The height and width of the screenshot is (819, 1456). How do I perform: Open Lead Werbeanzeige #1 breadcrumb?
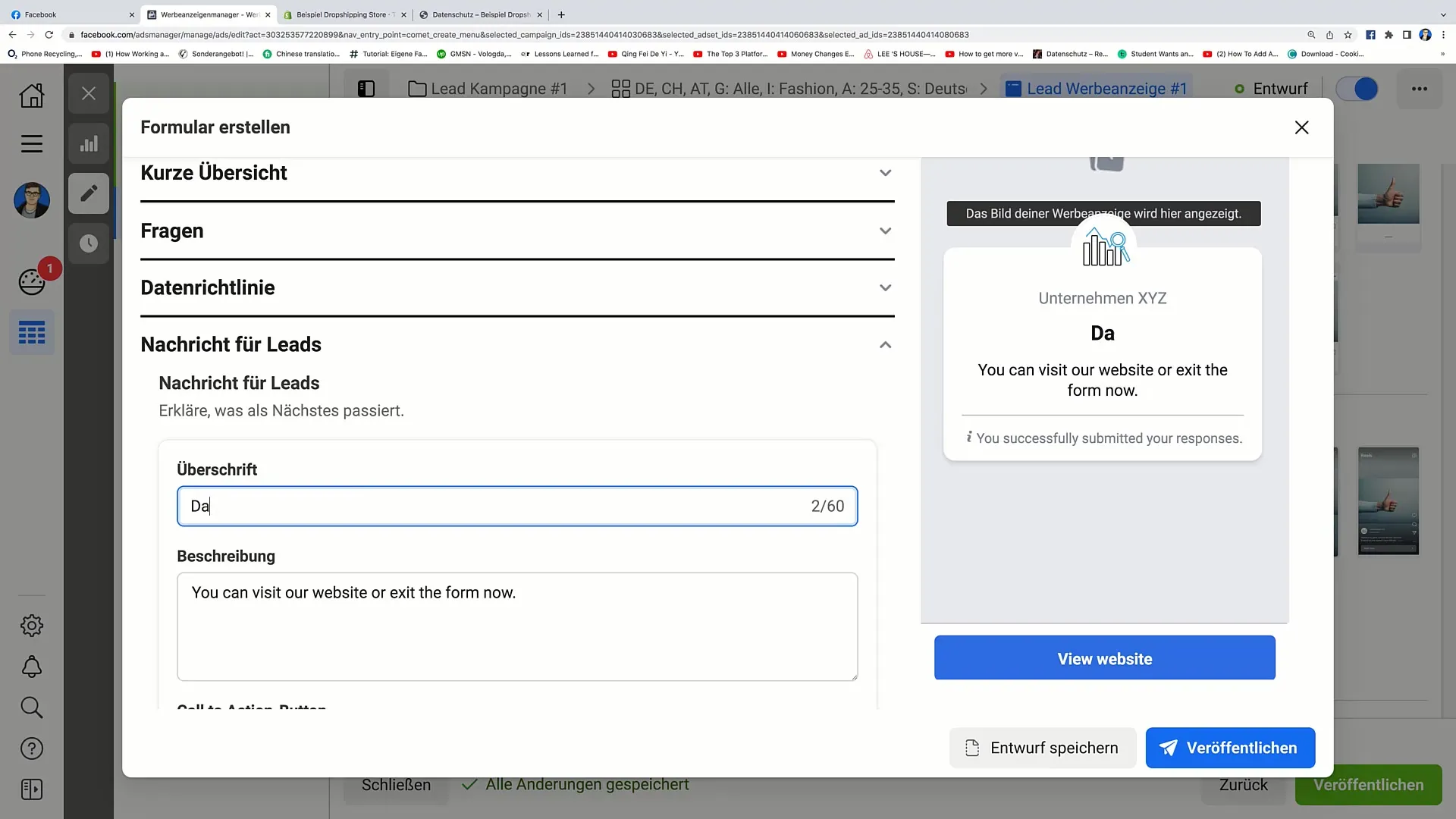coord(1096,89)
